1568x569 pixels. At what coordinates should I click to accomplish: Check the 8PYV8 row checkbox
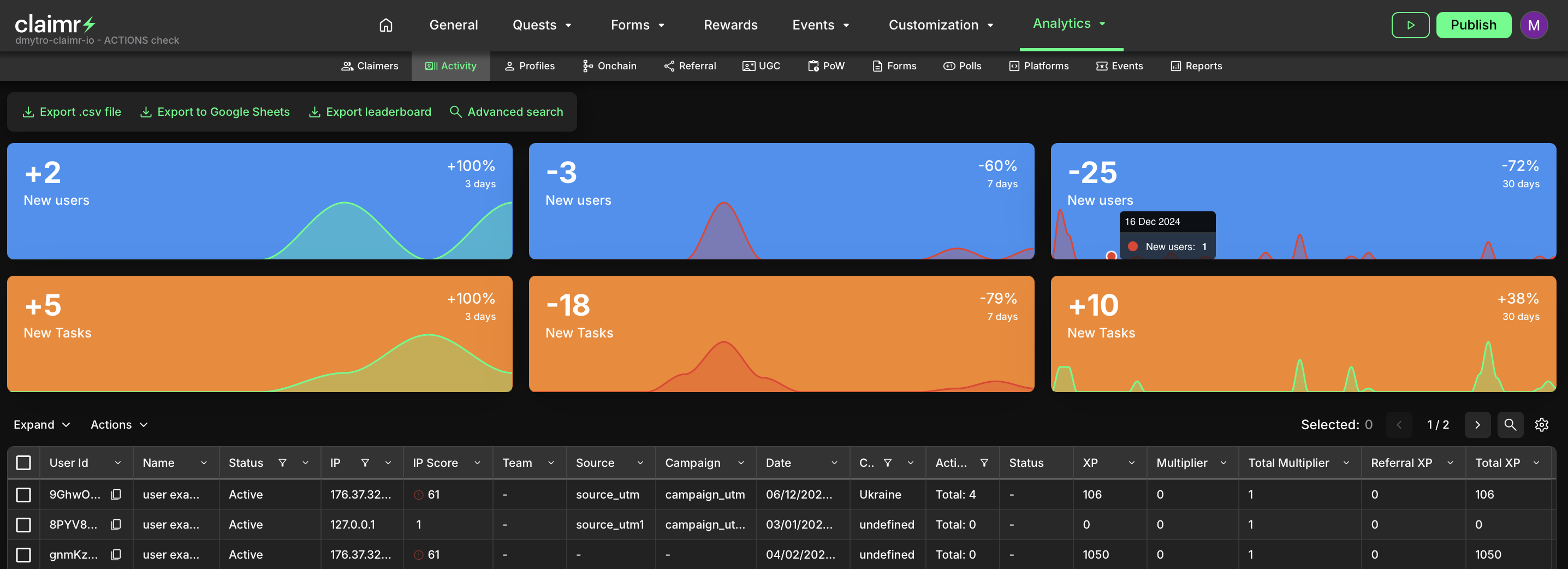coord(23,524)
